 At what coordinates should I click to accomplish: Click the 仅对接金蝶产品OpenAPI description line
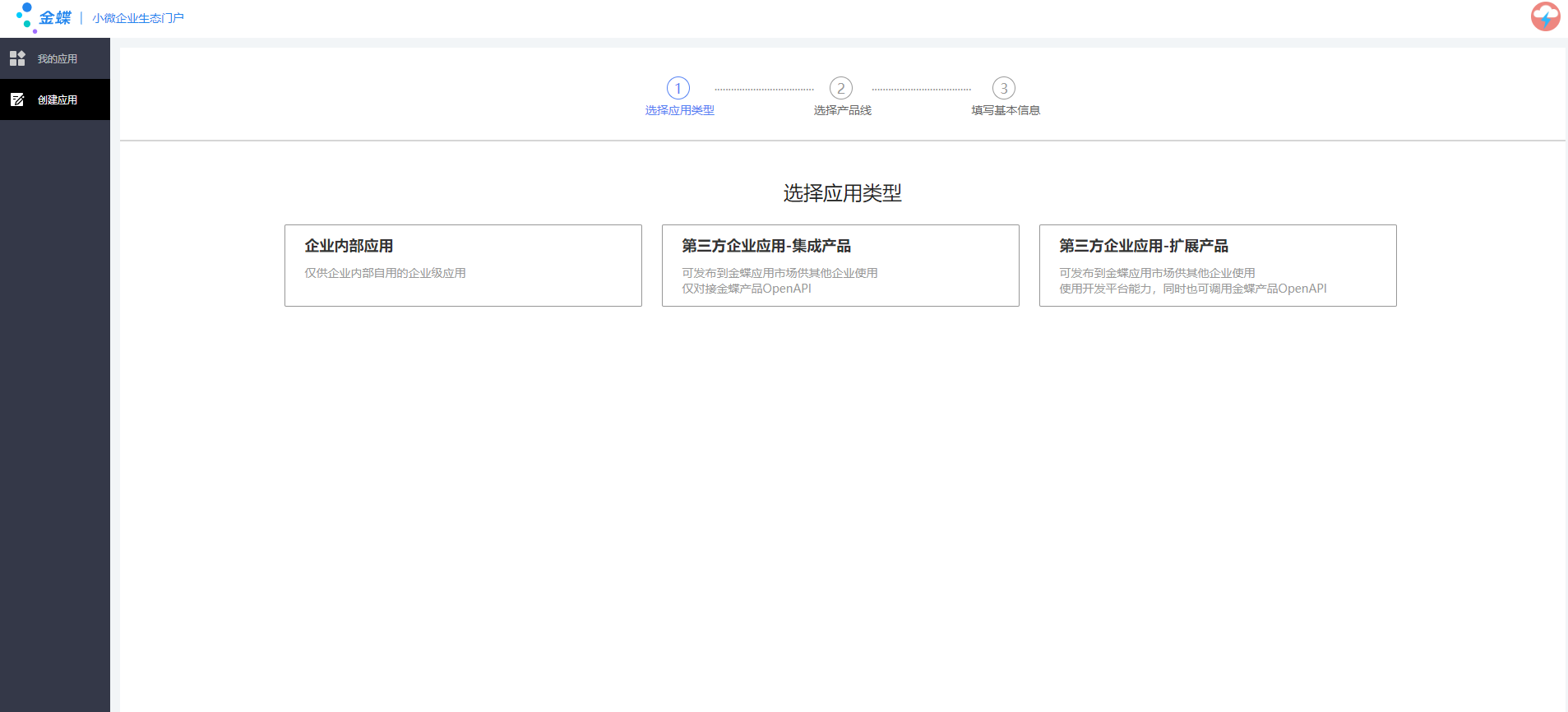pyautogui.click(x=746, y=289)
